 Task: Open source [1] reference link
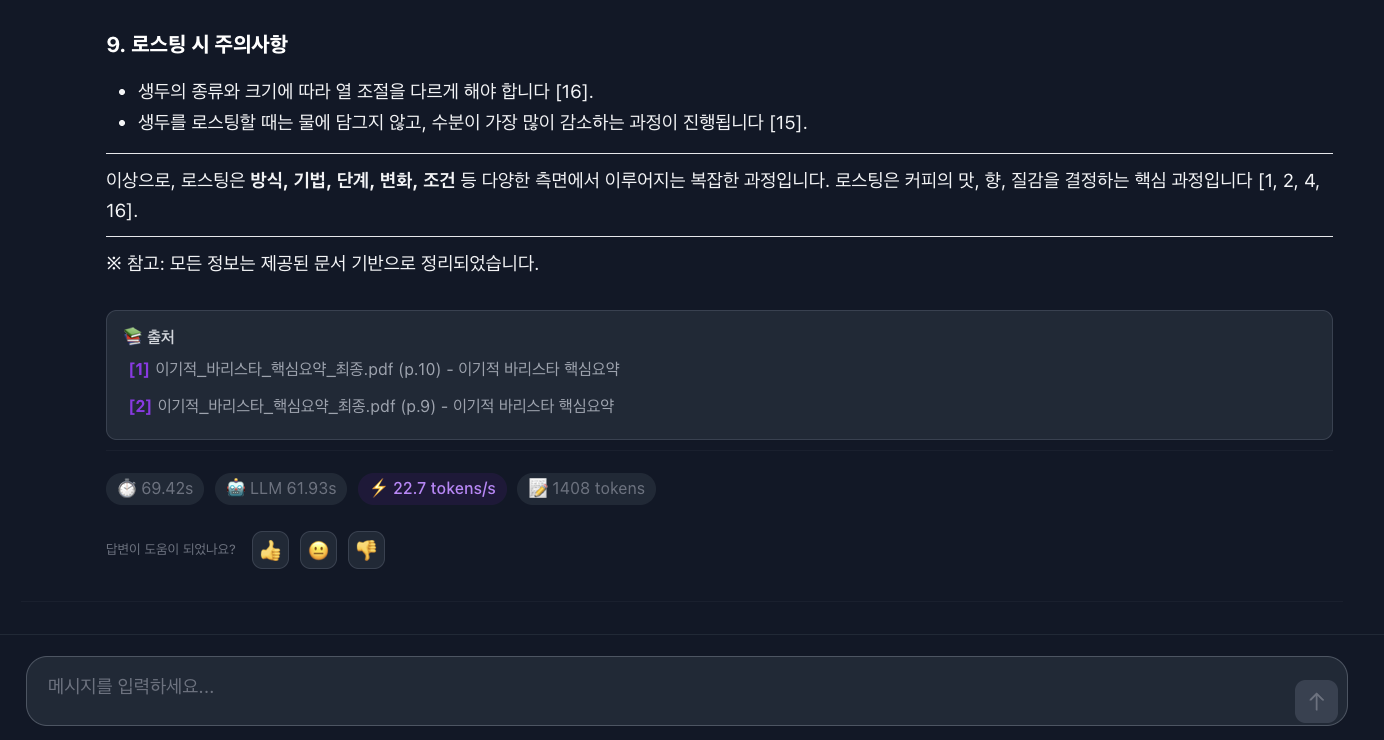[x=139, y=369]
